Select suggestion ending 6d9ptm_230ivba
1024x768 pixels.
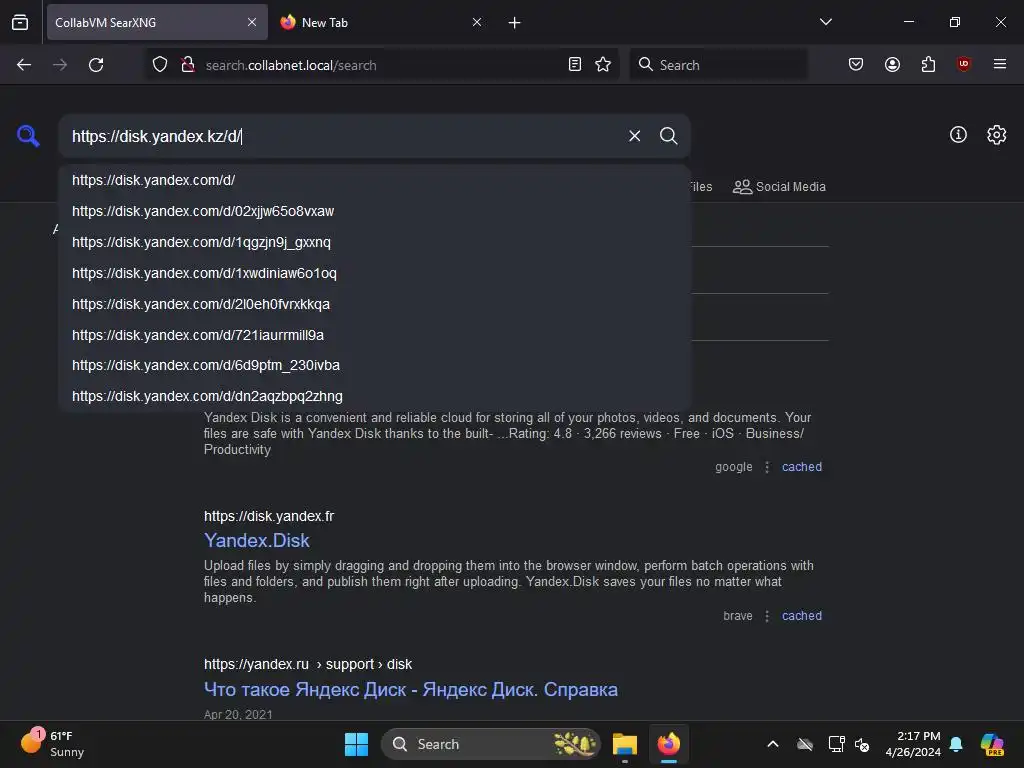tap(374, 365)
